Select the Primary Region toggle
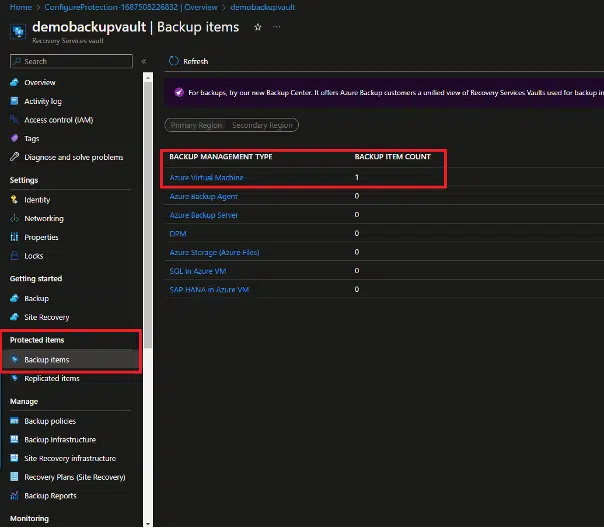Image resolution: width=604 pixels, height=528 pixels. click(196, 125)
